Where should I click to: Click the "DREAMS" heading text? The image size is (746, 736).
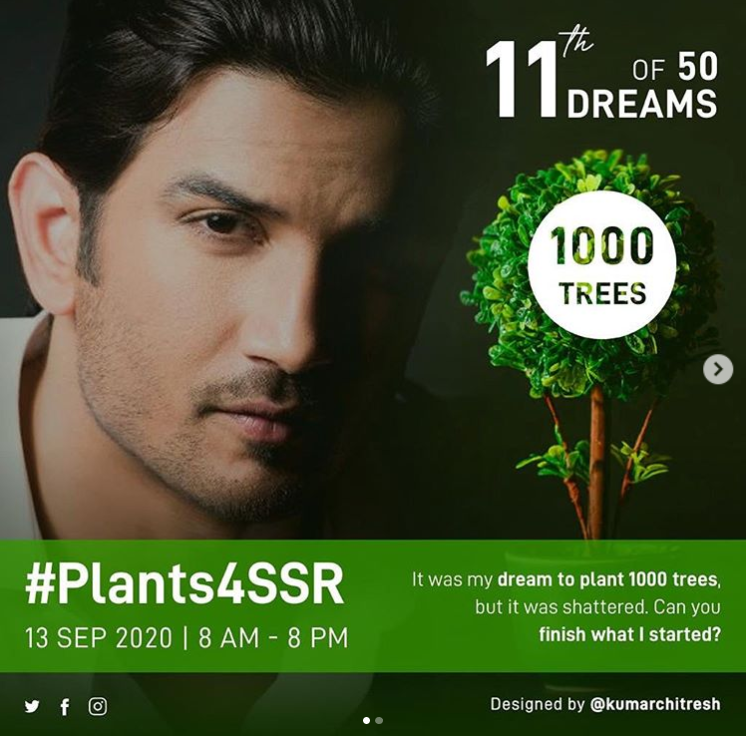click(x=641, y=104)
